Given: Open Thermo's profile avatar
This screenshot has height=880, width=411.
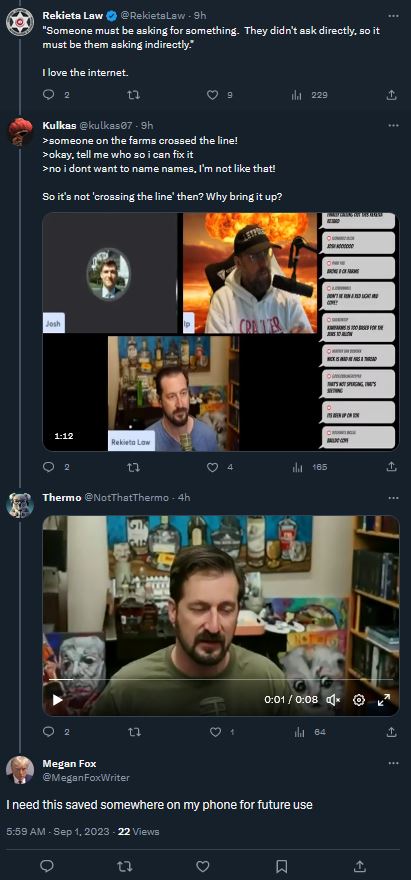Looking at the screenshot, I should [x=20, y=505].
